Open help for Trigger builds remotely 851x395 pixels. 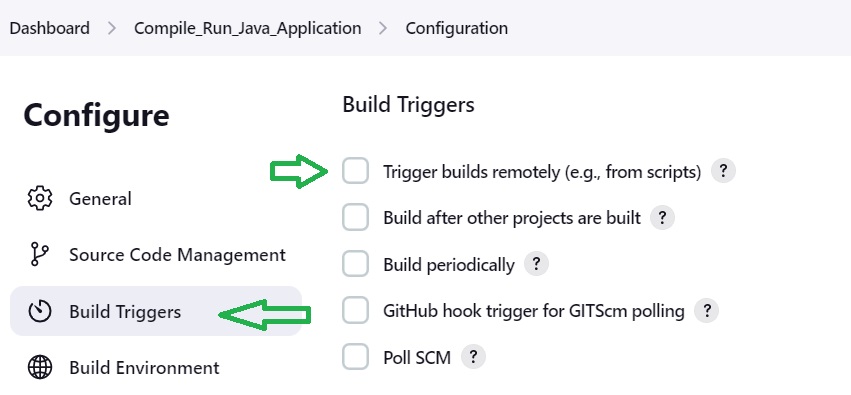pyautogui.click(x=723, y=171)
